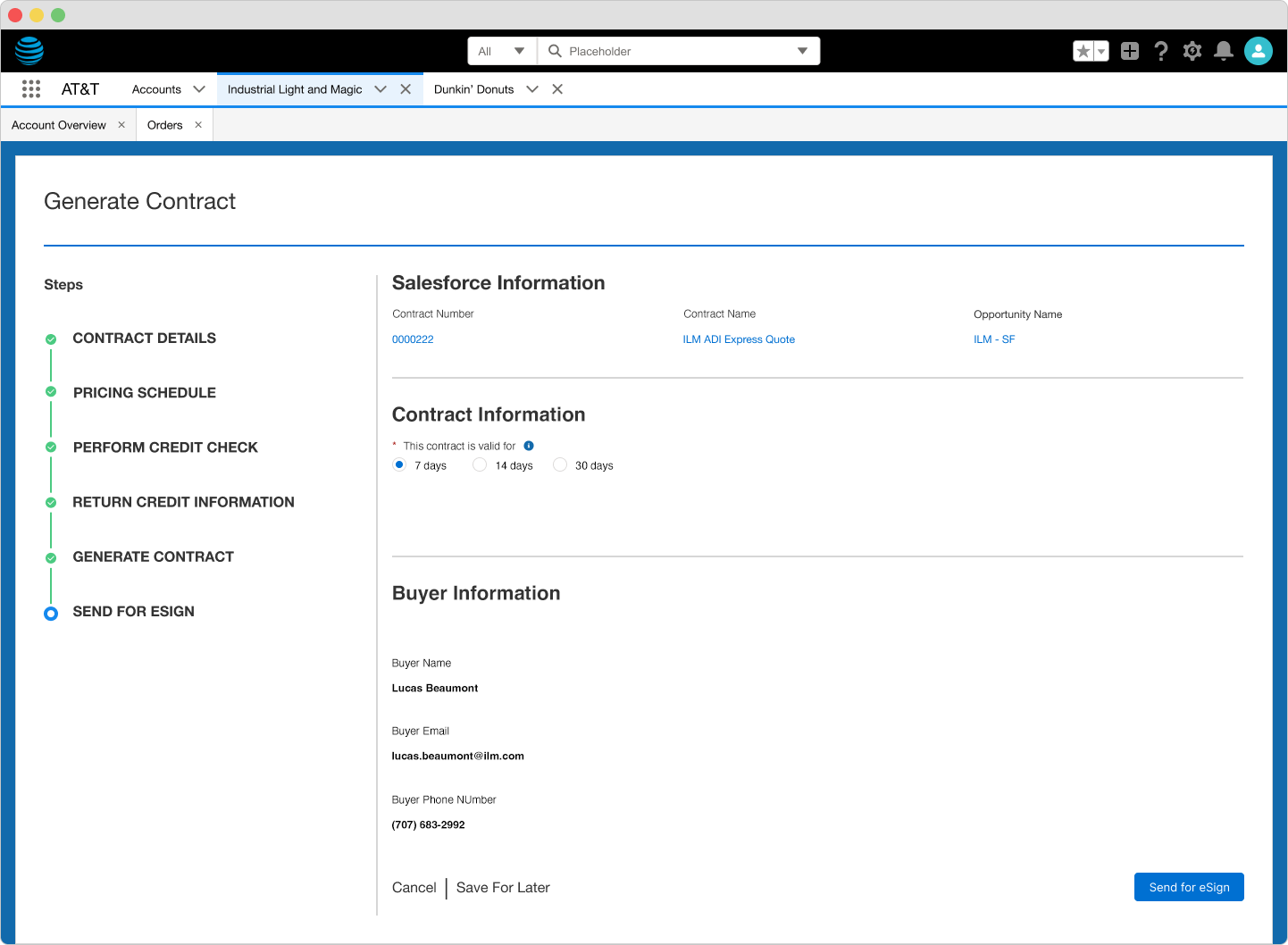Click the Pricing Schedule step checkmark icon
1288x945 pixels.
51,391
